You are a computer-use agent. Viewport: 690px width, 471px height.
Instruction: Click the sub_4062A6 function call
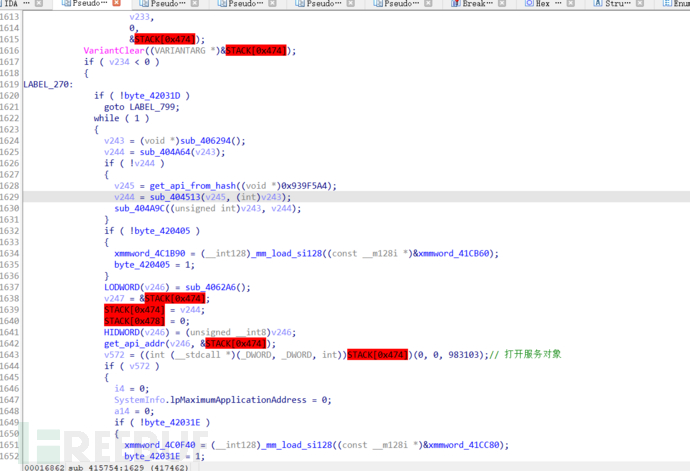point(211,287)
